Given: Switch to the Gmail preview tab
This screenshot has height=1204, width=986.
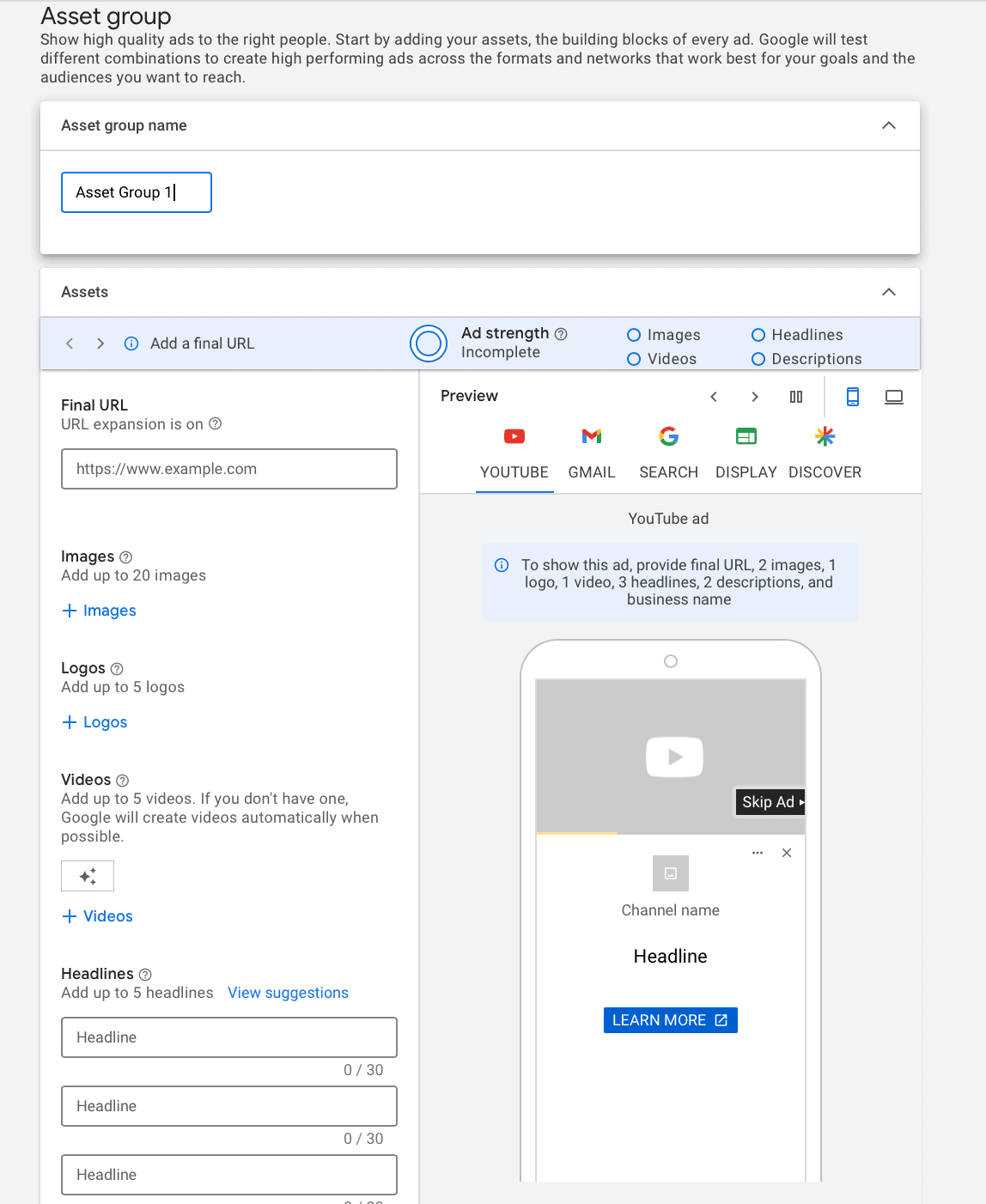Looking at the screenshot, I should click(x=592, y=453).
